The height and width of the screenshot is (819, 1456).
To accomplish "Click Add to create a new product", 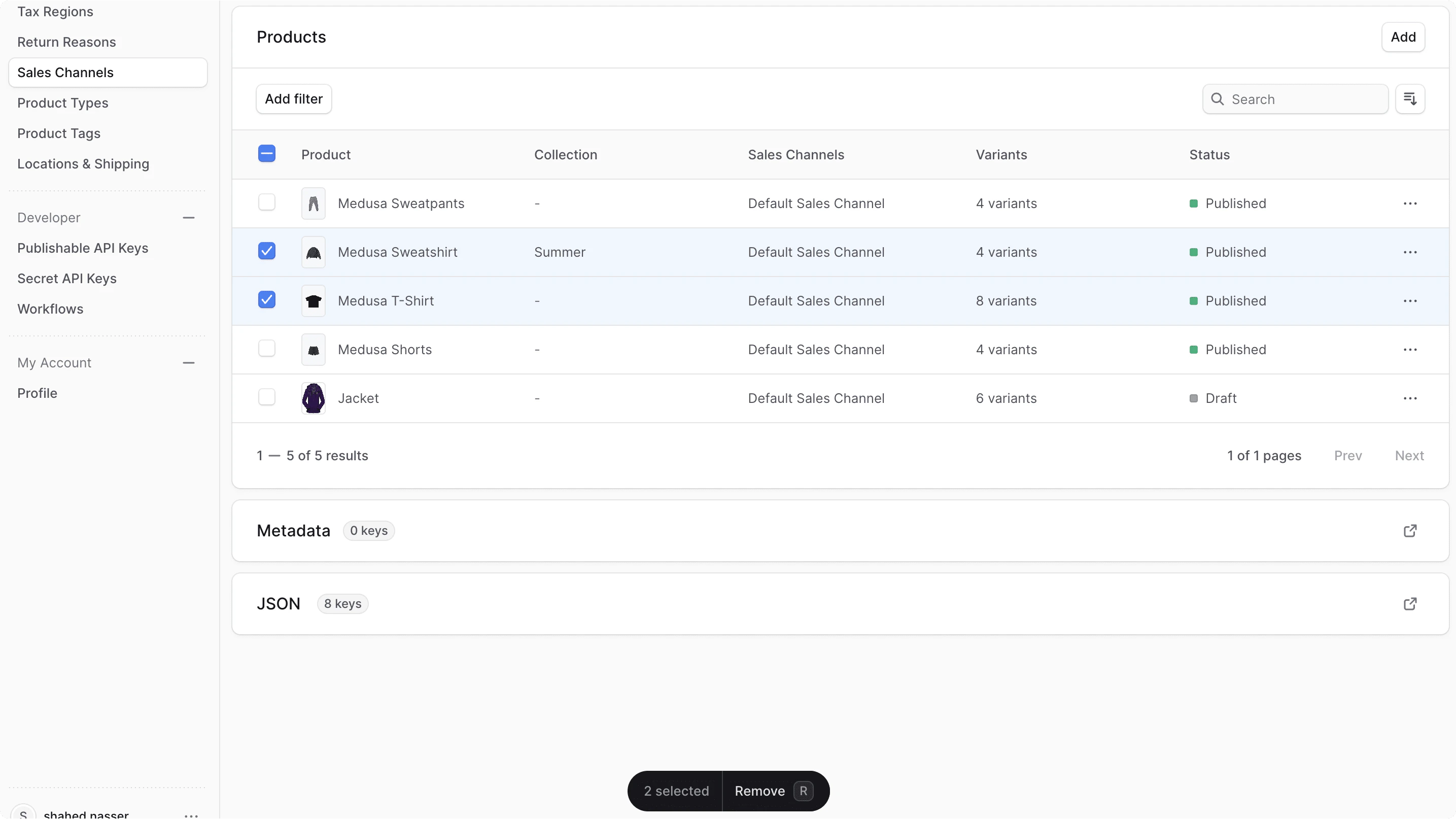I will (x=1403, y=37).
